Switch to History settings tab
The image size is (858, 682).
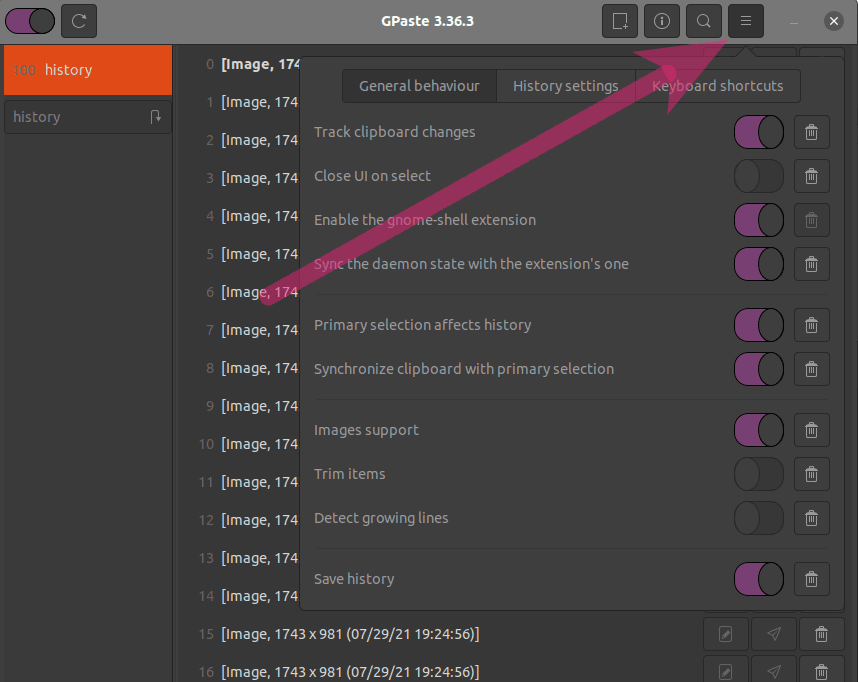(565, 86)
